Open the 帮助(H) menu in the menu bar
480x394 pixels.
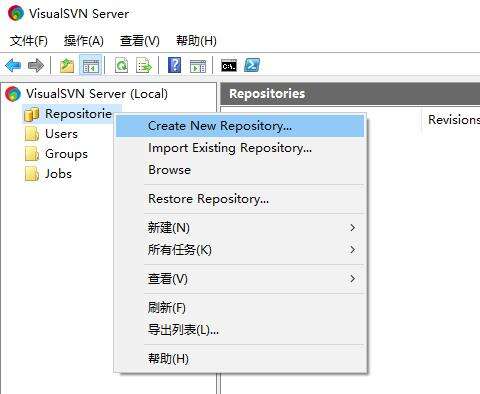click(x=196, y=41)
